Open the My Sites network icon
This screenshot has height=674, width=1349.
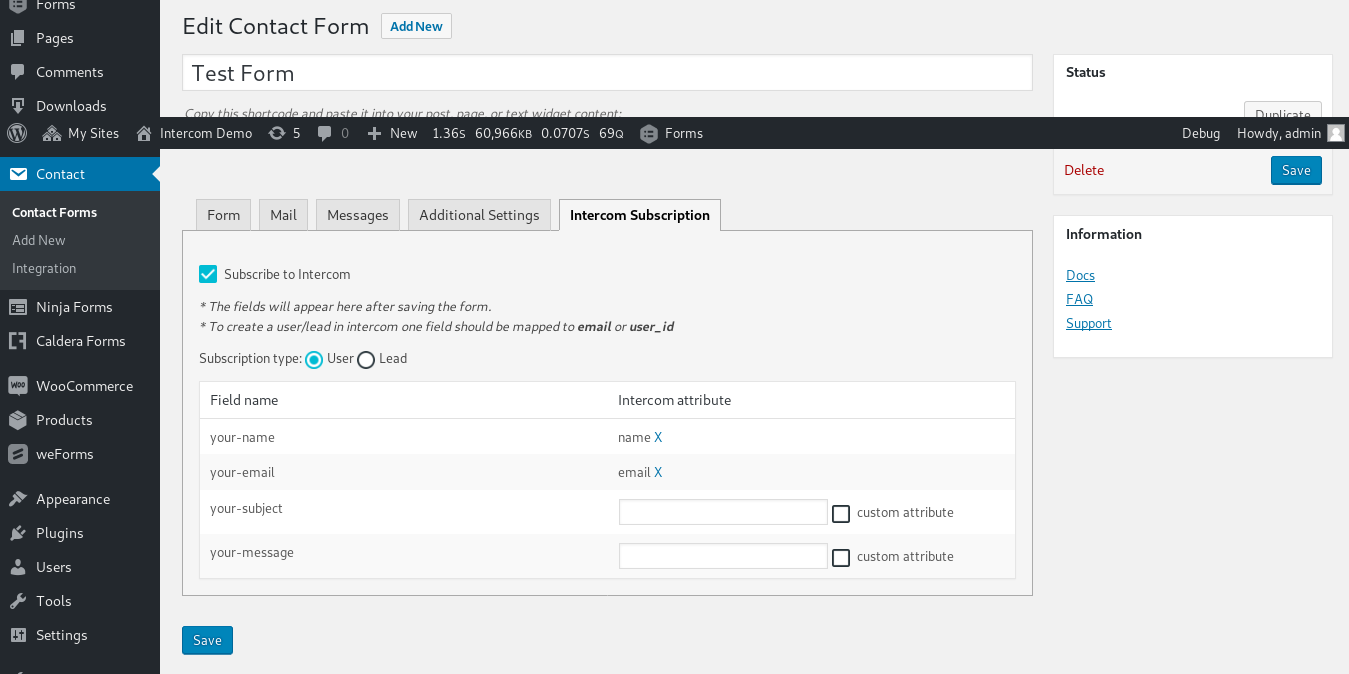pyautogui.click(x=52, y=133)
